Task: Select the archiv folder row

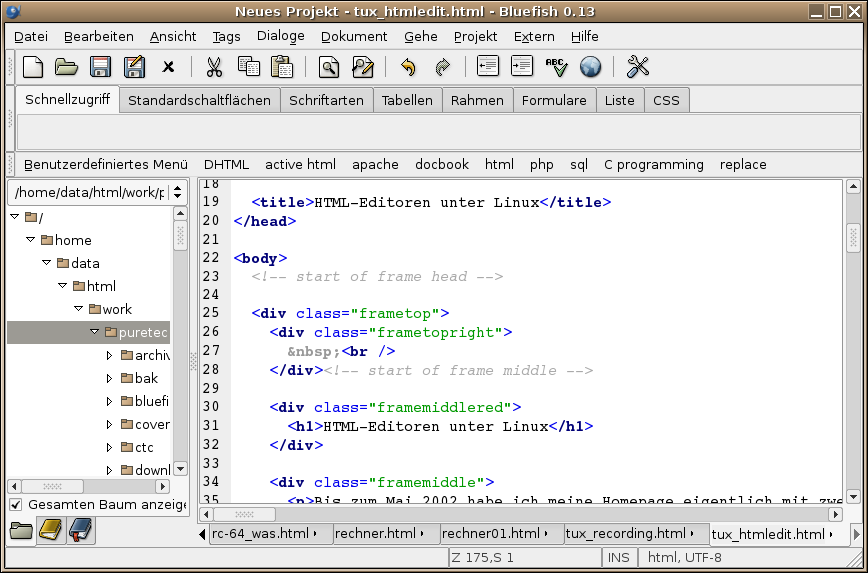Action: click(89, 355)
